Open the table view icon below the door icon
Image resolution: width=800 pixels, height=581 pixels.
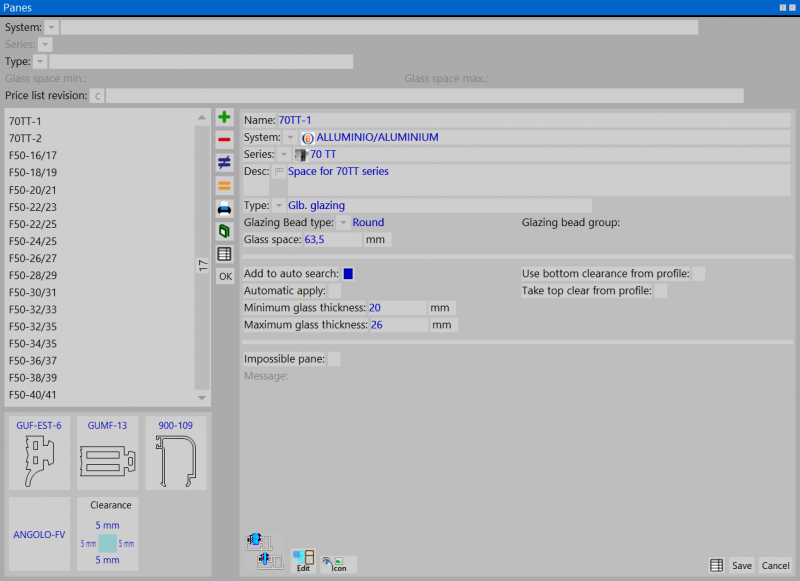[x=224, y=254]
